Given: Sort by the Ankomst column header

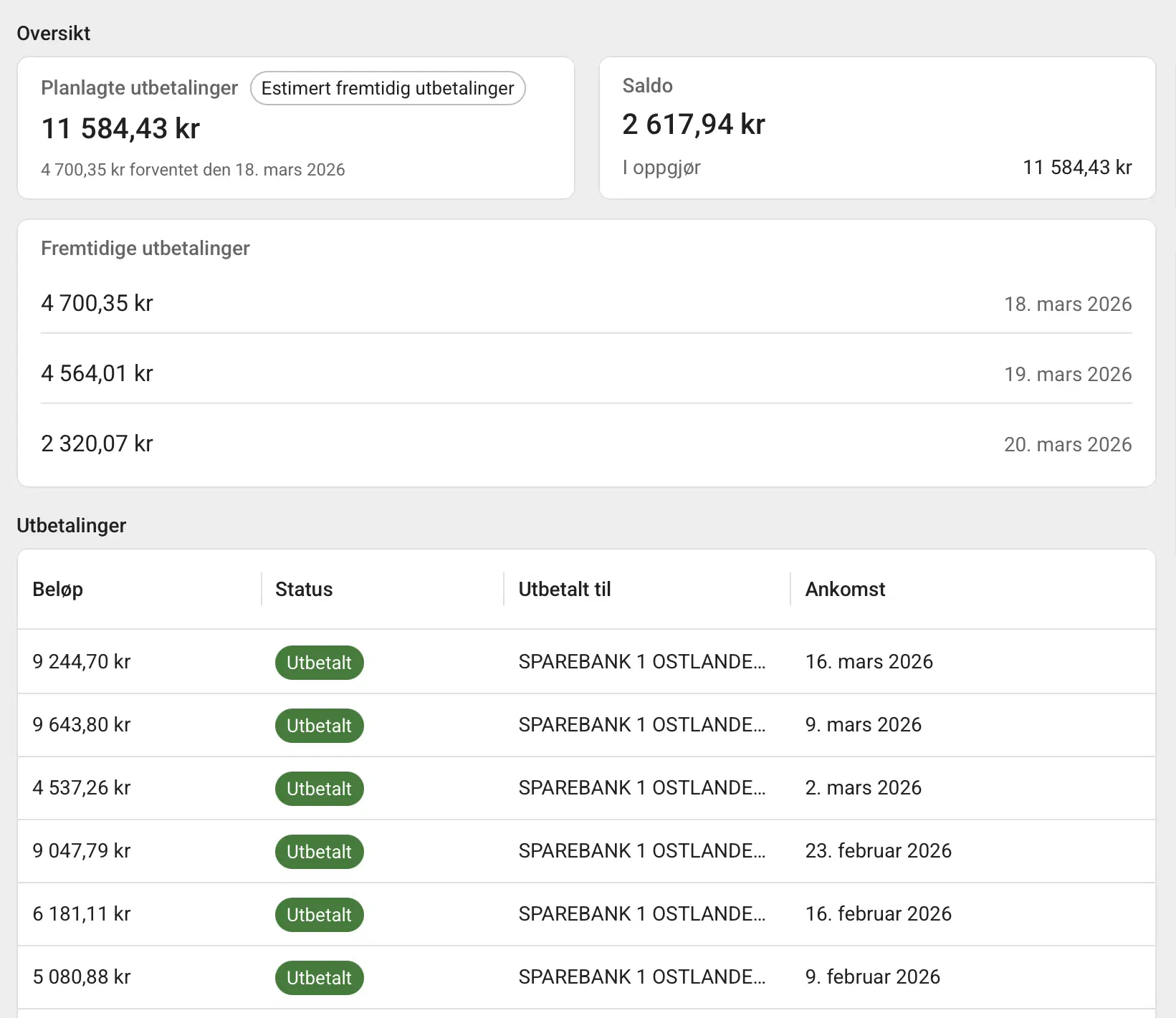Looking at the screenshot, I should pos(845,590).
